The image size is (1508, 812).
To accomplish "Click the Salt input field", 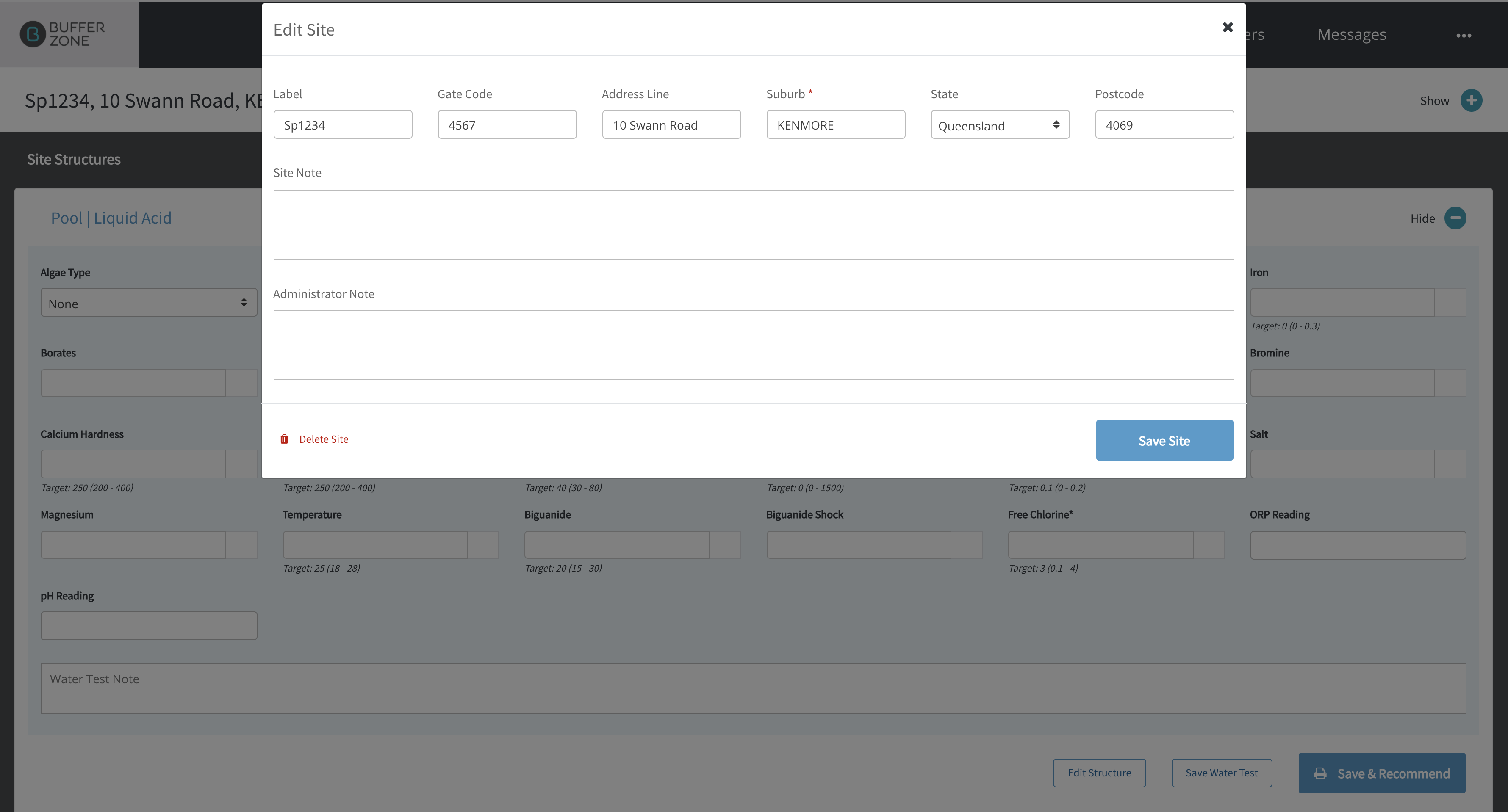I will 1342,464.
